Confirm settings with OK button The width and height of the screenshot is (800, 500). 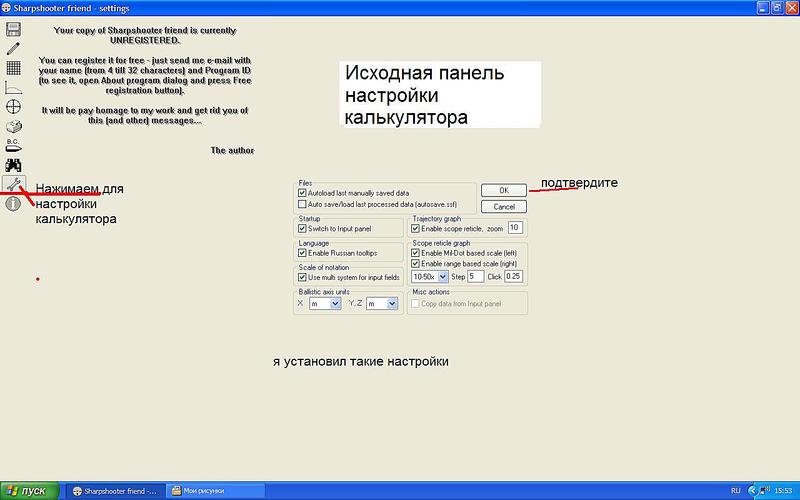coord(504,190)
